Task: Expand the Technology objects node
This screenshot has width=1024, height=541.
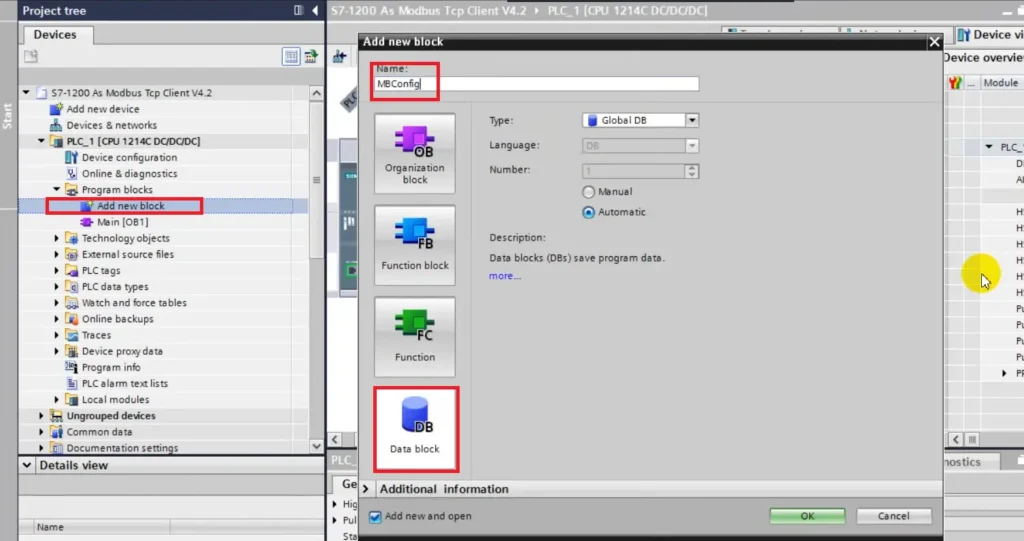Action: (x=57, y=238)
